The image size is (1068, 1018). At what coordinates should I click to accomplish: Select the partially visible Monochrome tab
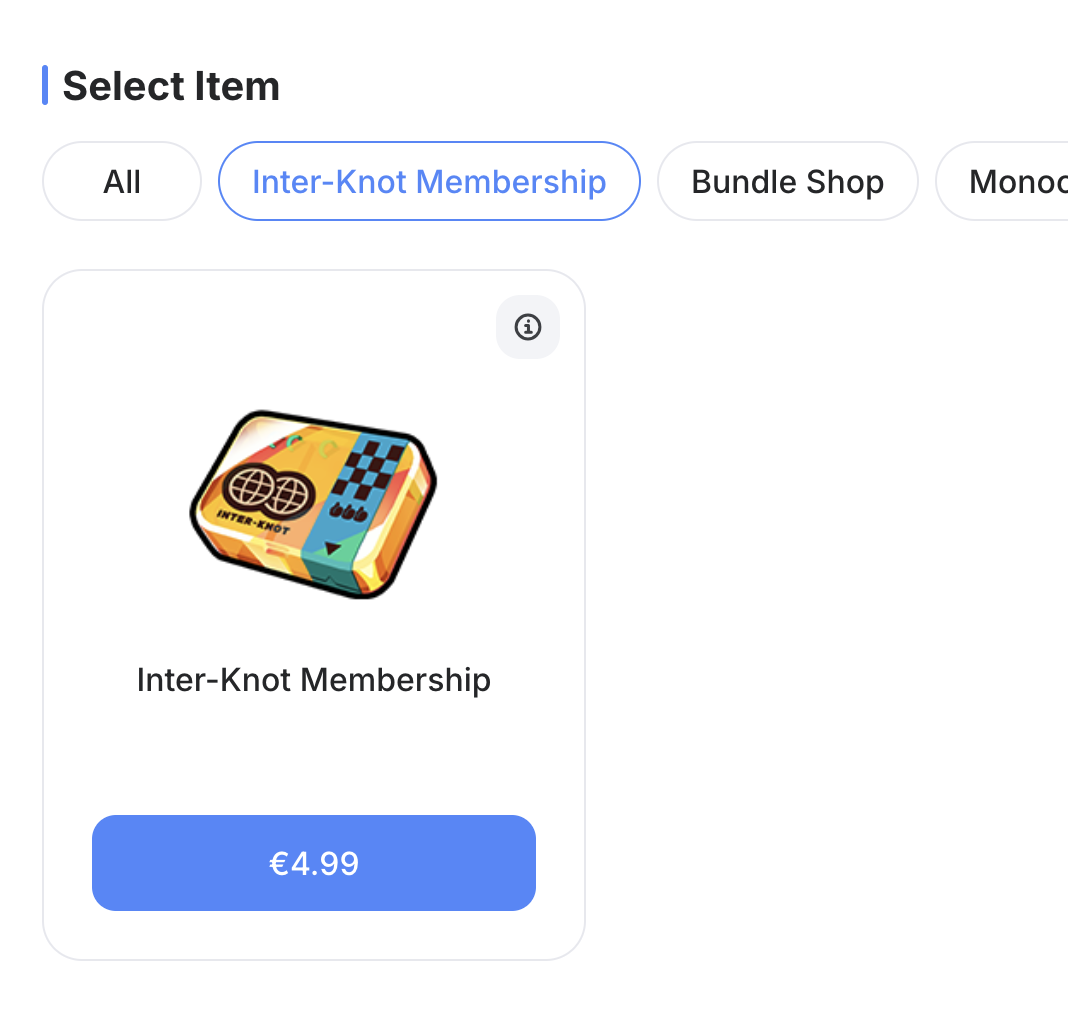click(1010, 181)
